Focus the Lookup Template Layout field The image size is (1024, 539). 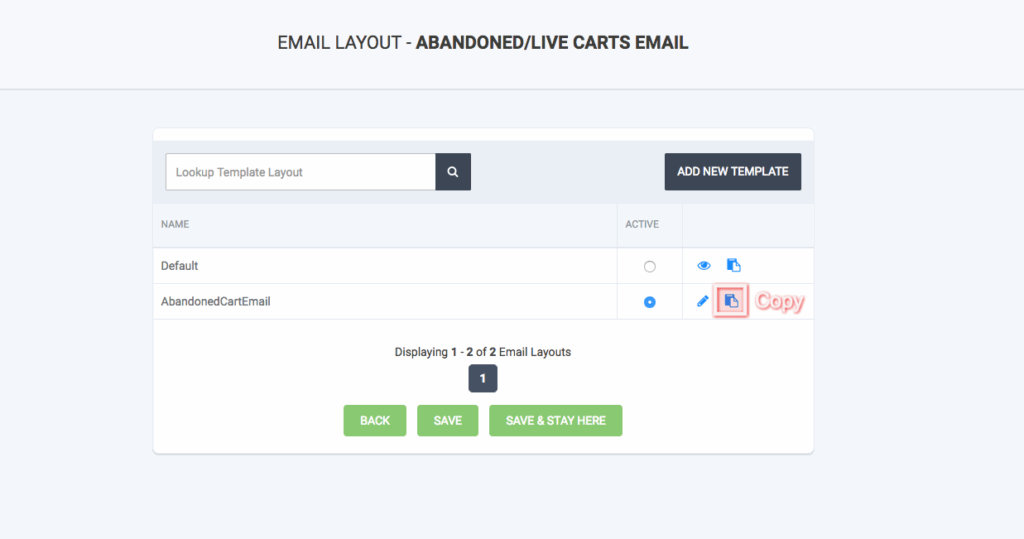coord(300,172)
